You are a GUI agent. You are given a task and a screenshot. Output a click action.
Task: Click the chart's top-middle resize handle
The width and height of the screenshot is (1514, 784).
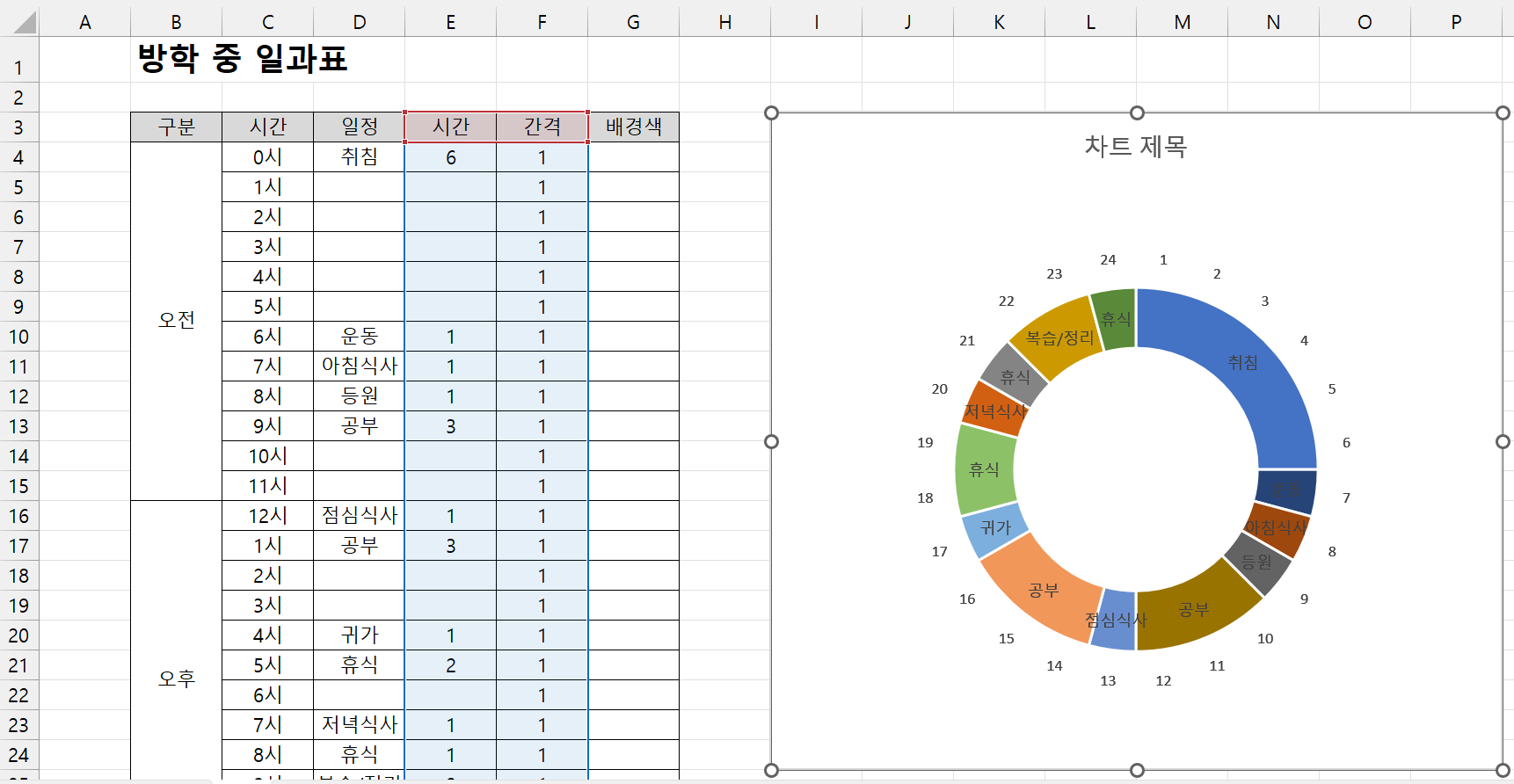click(x=1137, y=113)
